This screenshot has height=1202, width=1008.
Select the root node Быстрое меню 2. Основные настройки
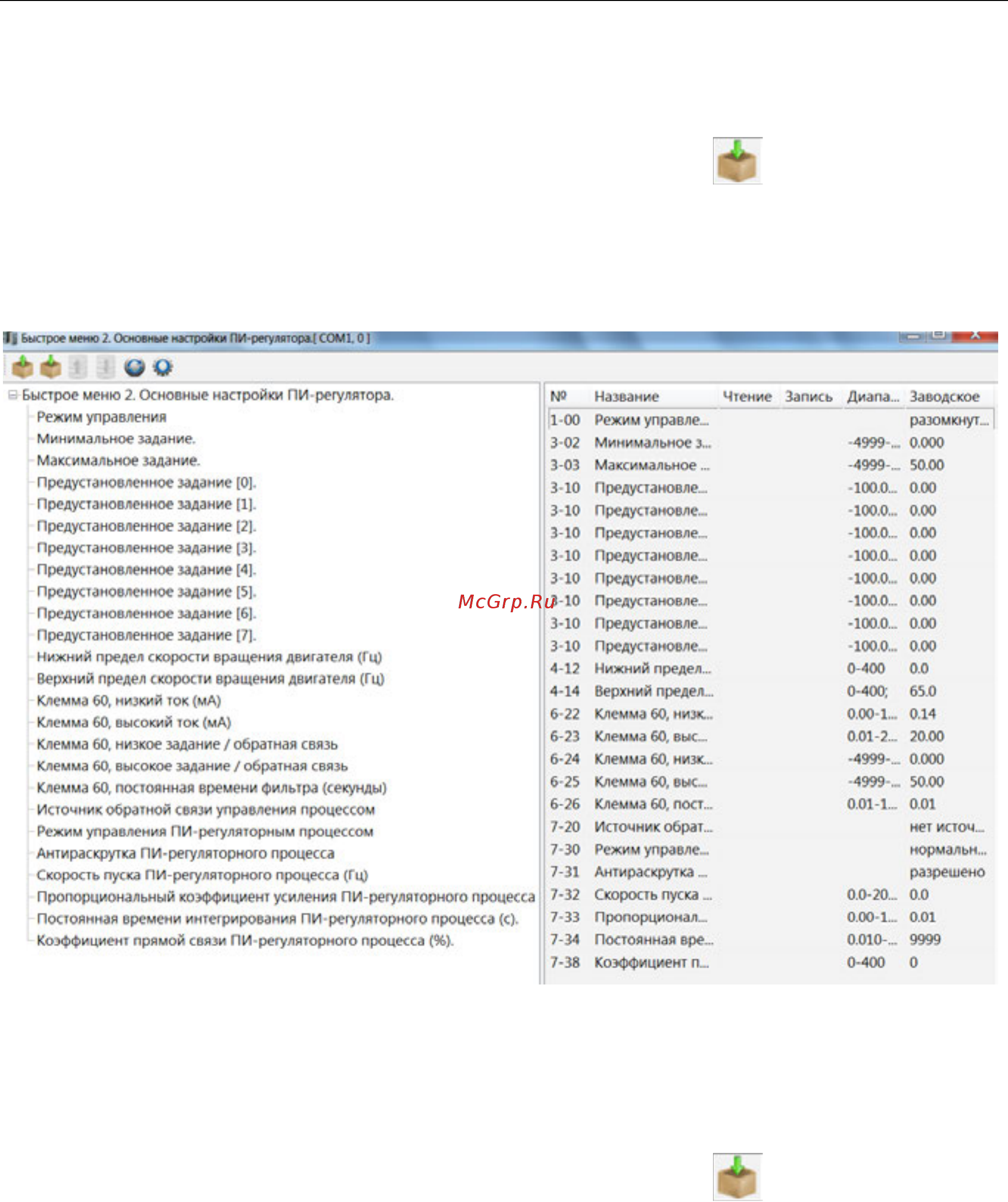click(208, 395)
